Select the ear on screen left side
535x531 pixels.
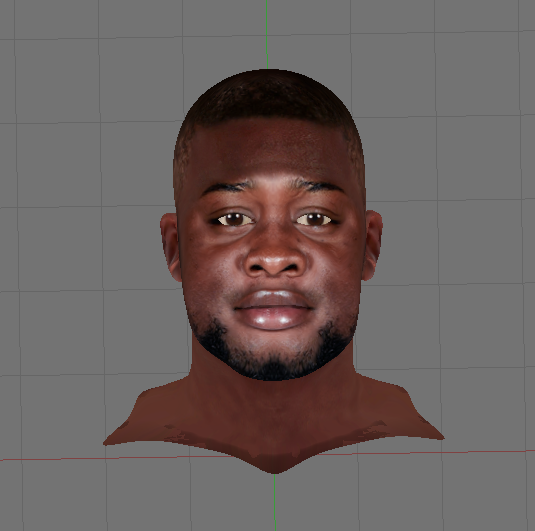click(x=171, y=246)
